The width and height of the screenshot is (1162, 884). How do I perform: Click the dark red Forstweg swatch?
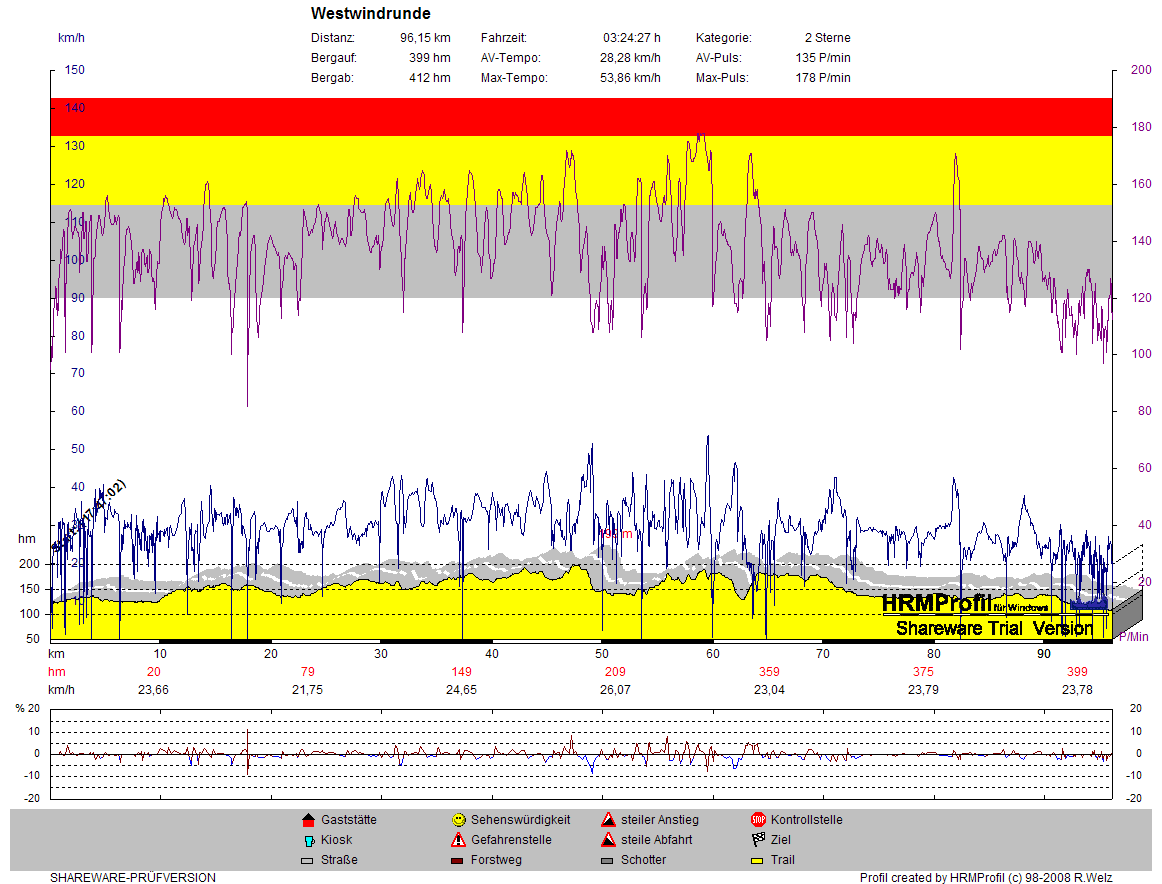458,860
